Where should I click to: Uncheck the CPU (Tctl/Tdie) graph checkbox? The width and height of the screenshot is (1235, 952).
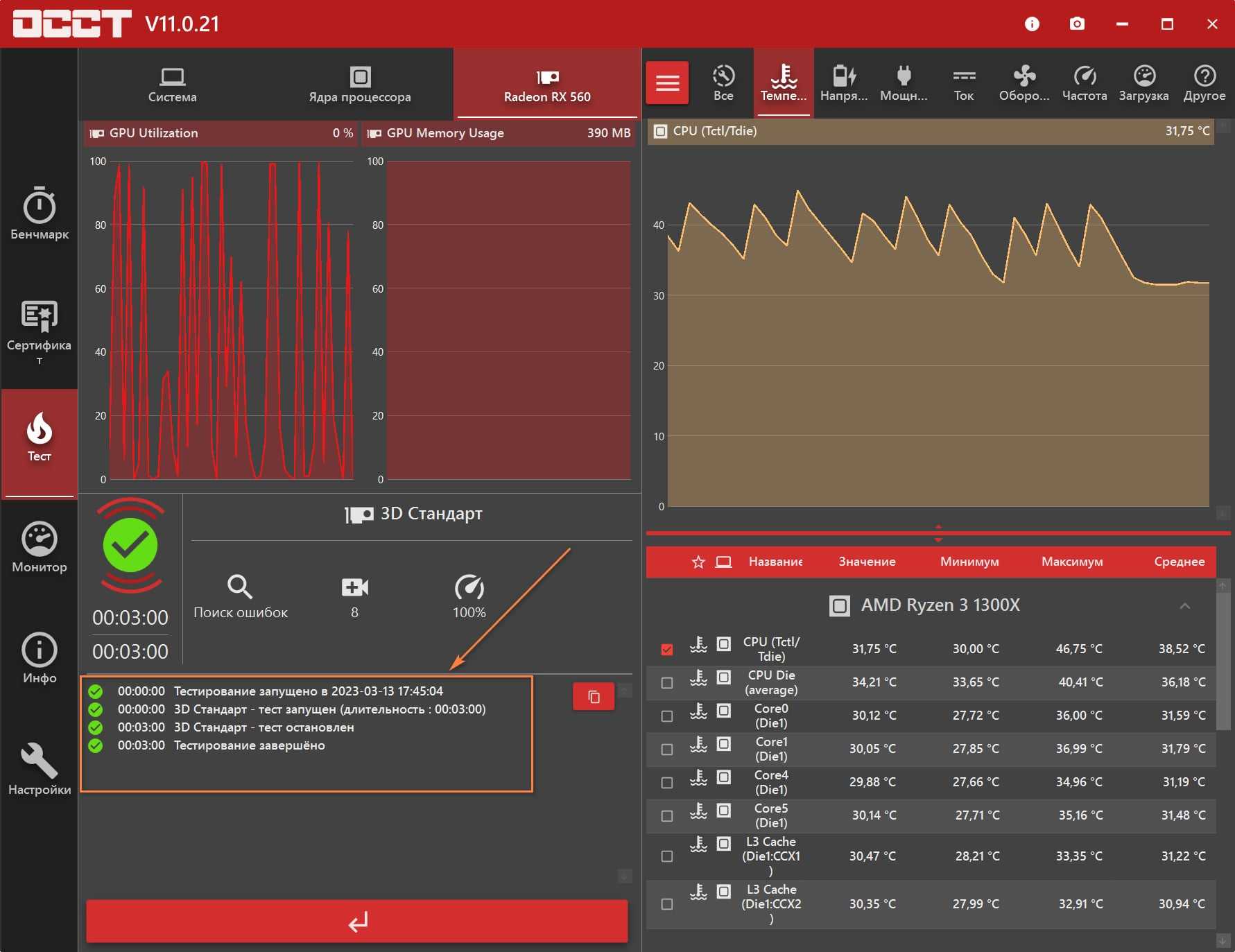[667, 650]
